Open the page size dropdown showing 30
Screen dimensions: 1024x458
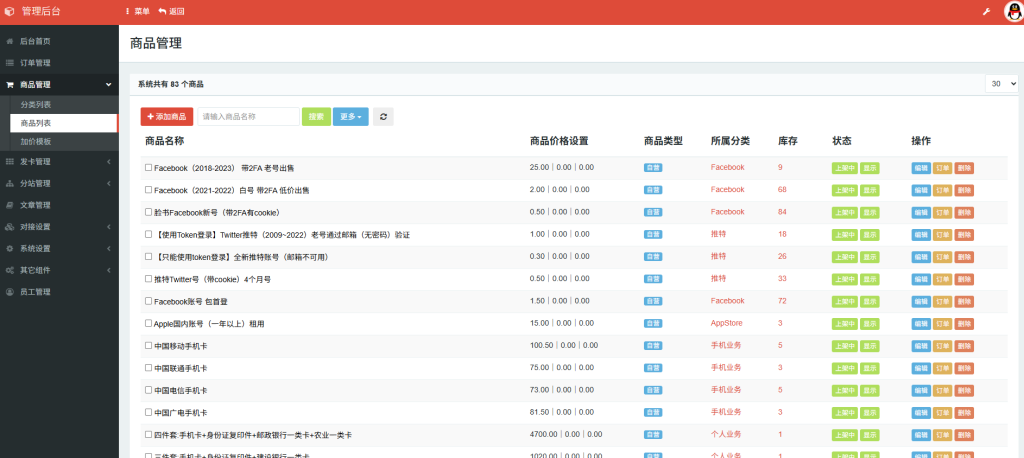(x=1002, y=84)
